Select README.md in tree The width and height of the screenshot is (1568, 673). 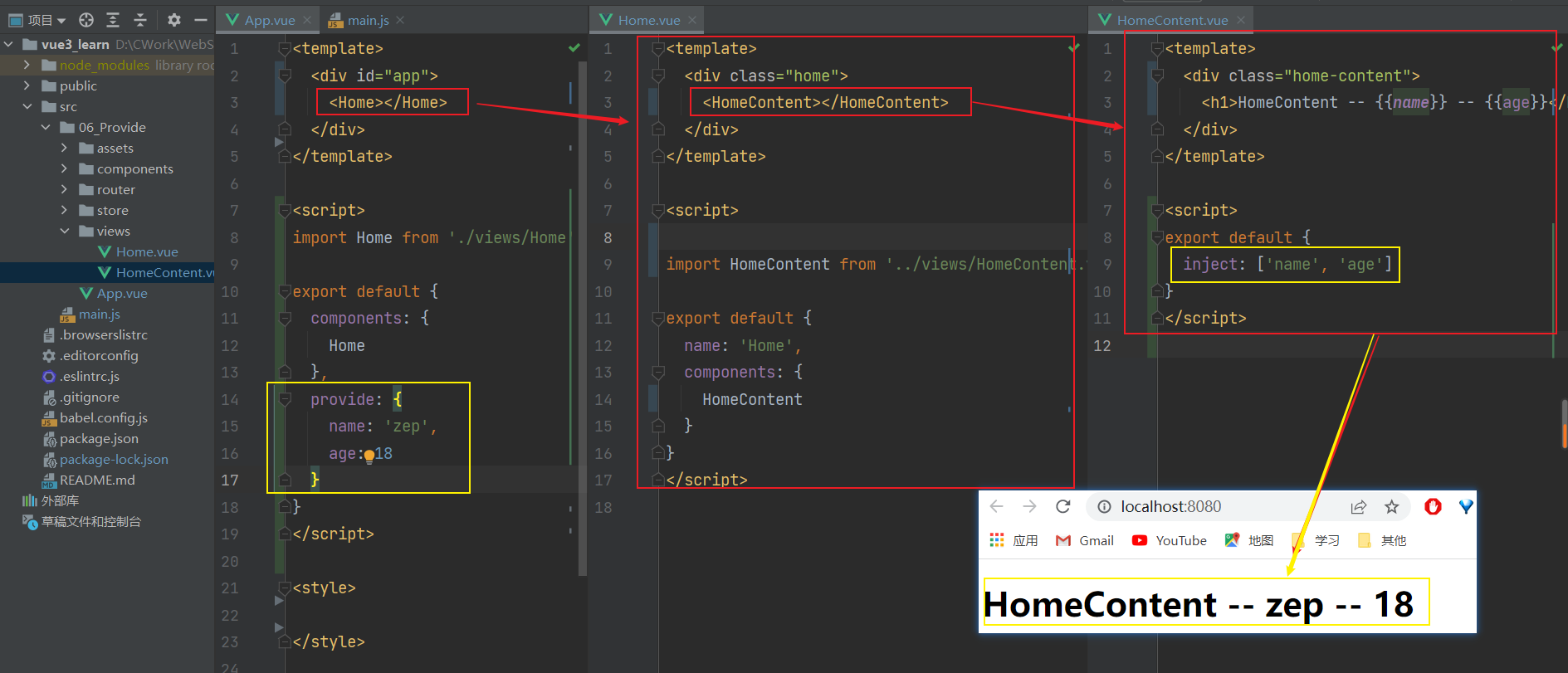coord(89,480)
